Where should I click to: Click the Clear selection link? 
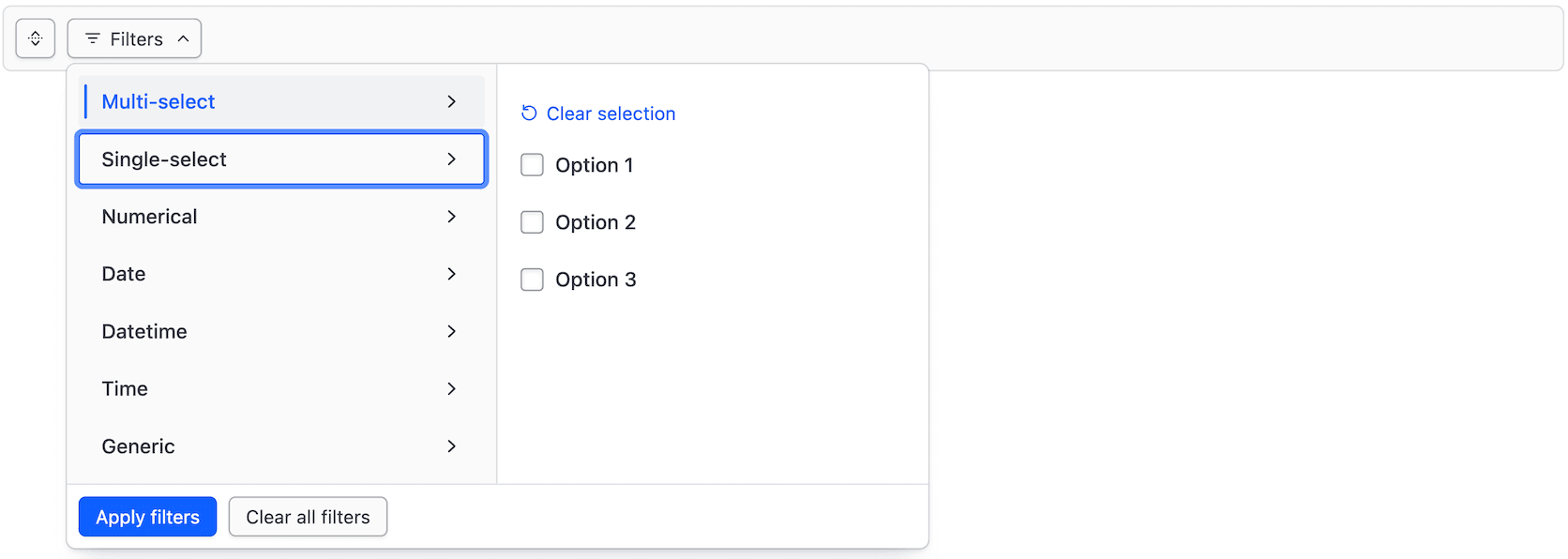pyautogui.click(x=611, y=113)
